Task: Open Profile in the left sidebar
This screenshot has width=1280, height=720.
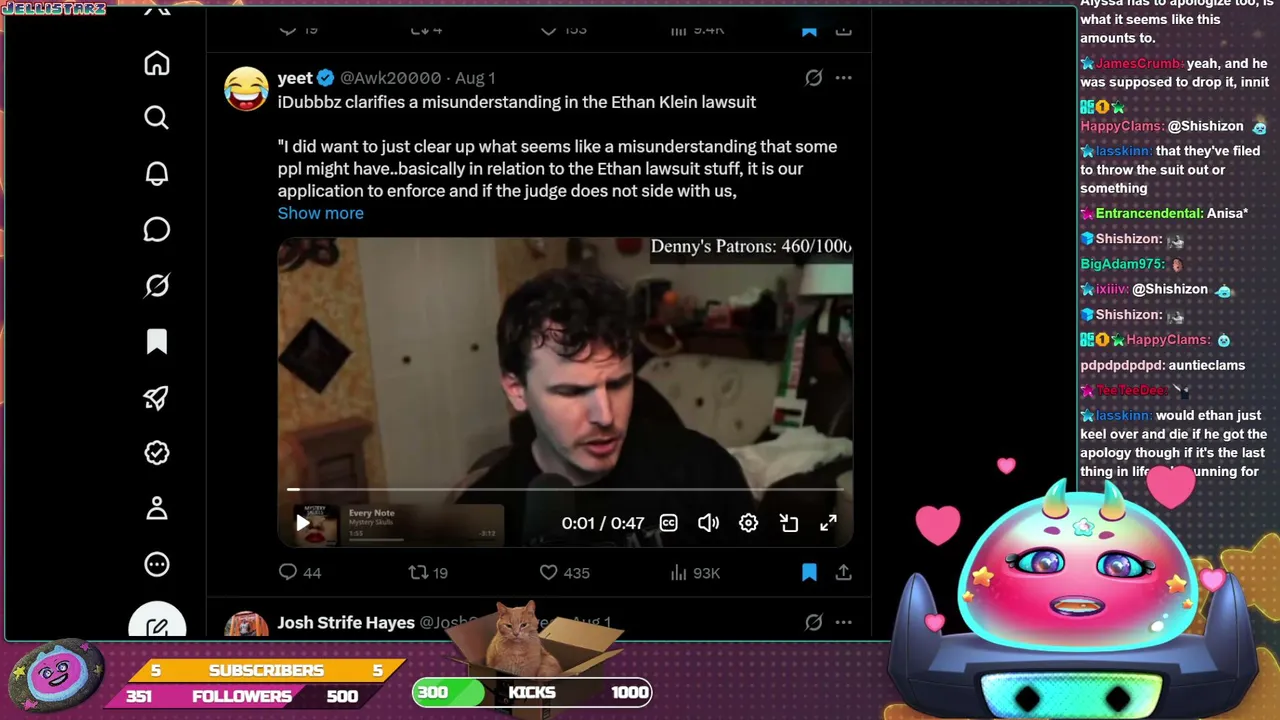Action: point(157,509)
